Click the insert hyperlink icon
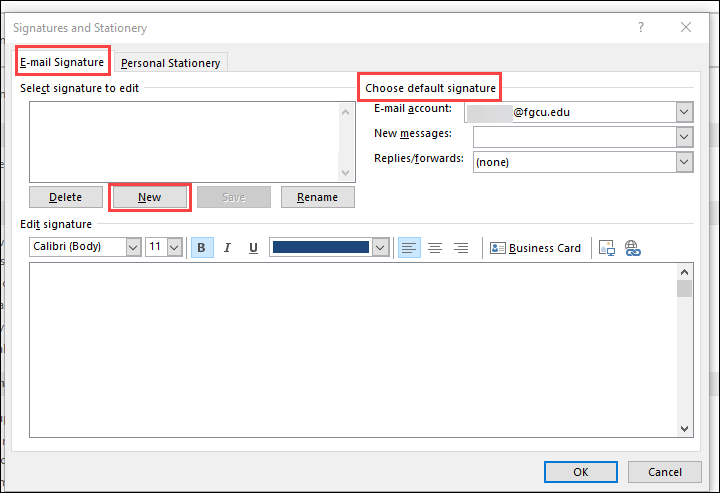 (632, 248)
